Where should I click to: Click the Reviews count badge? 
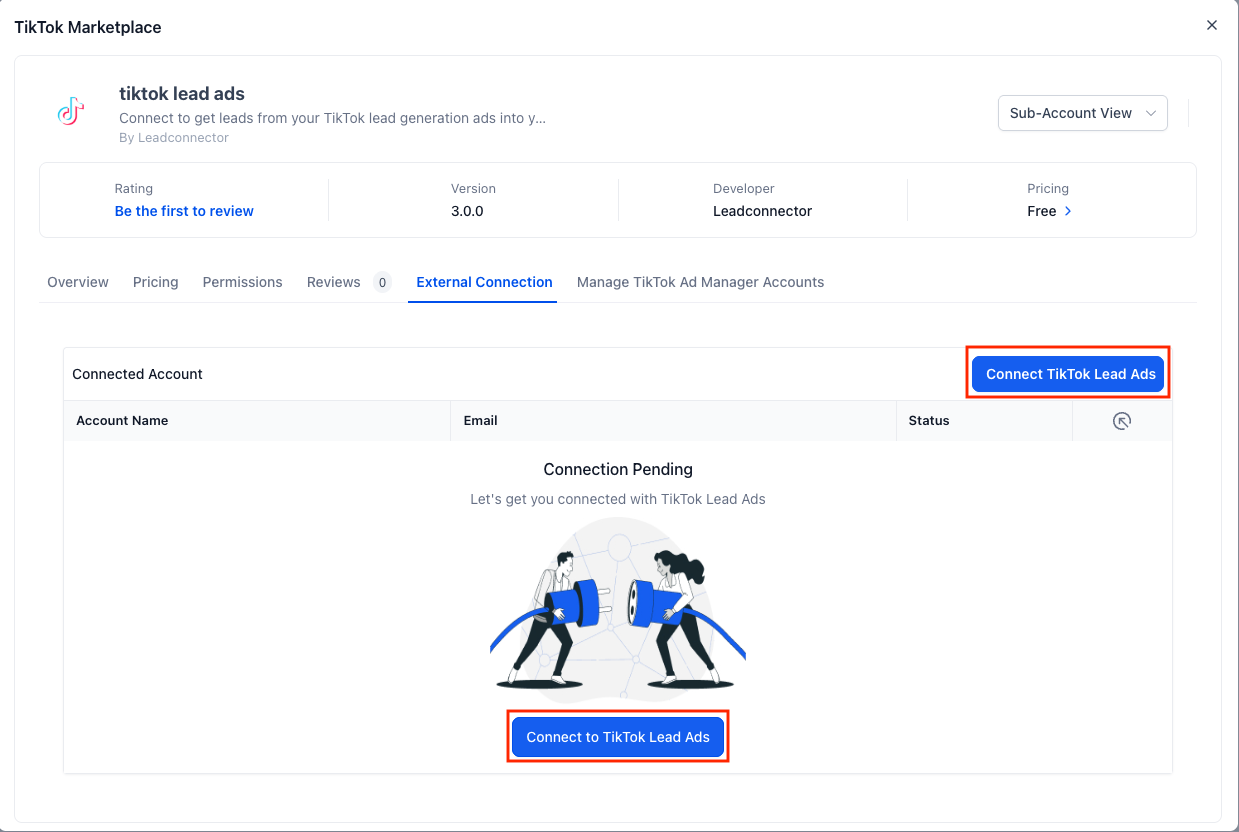coord(382,282)
